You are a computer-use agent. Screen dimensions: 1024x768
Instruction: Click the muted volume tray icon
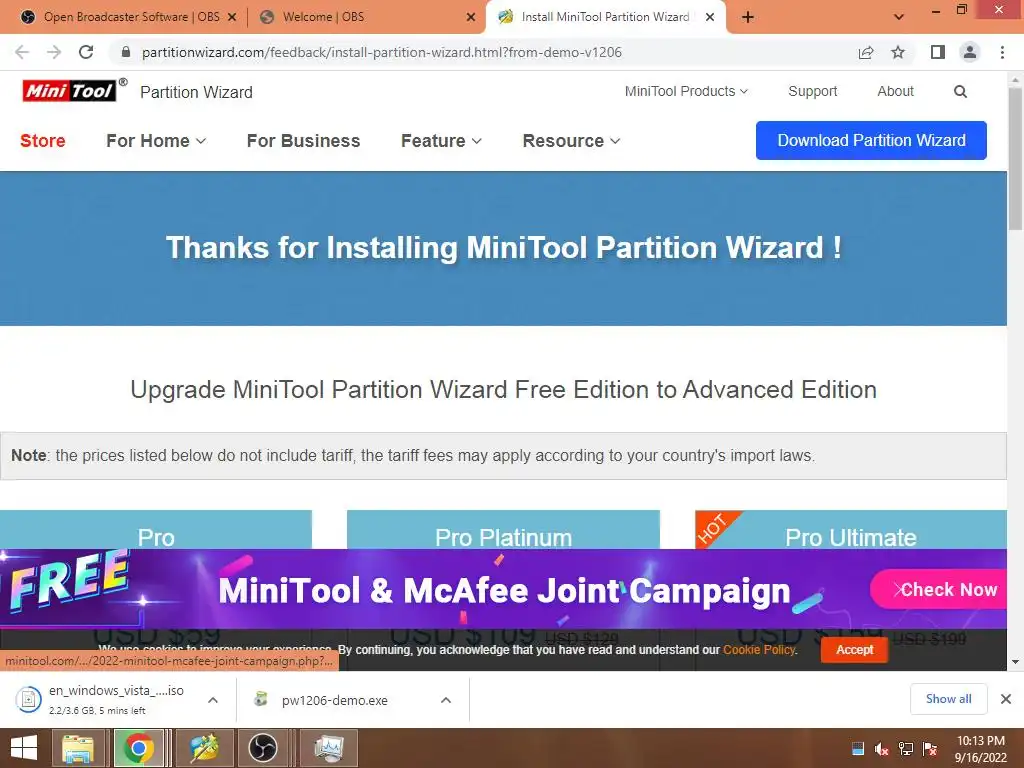[882, 749]
